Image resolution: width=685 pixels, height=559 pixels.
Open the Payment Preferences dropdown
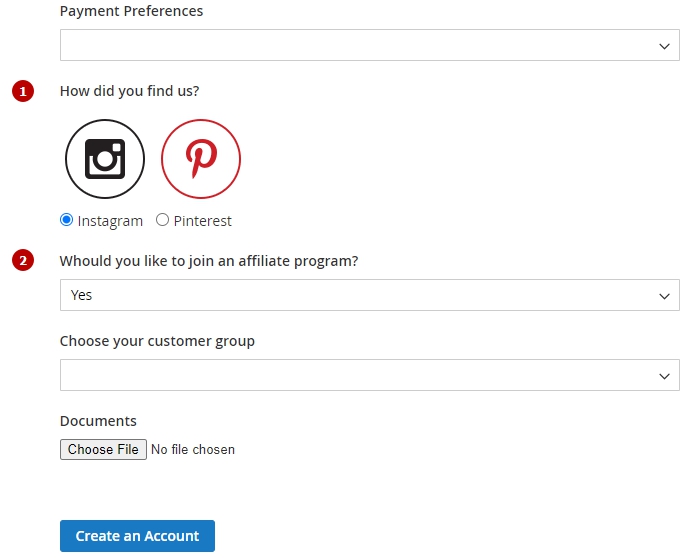point(370,45)
